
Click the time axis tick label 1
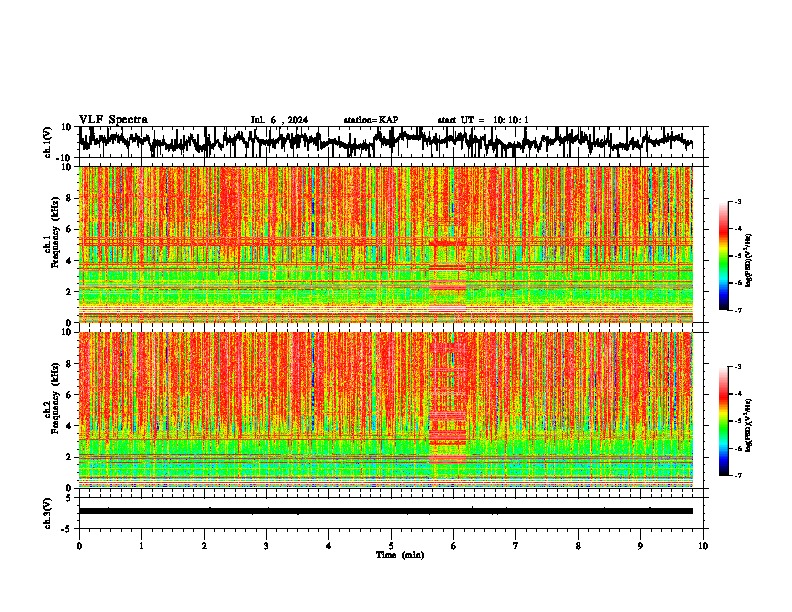click(141, 546)
